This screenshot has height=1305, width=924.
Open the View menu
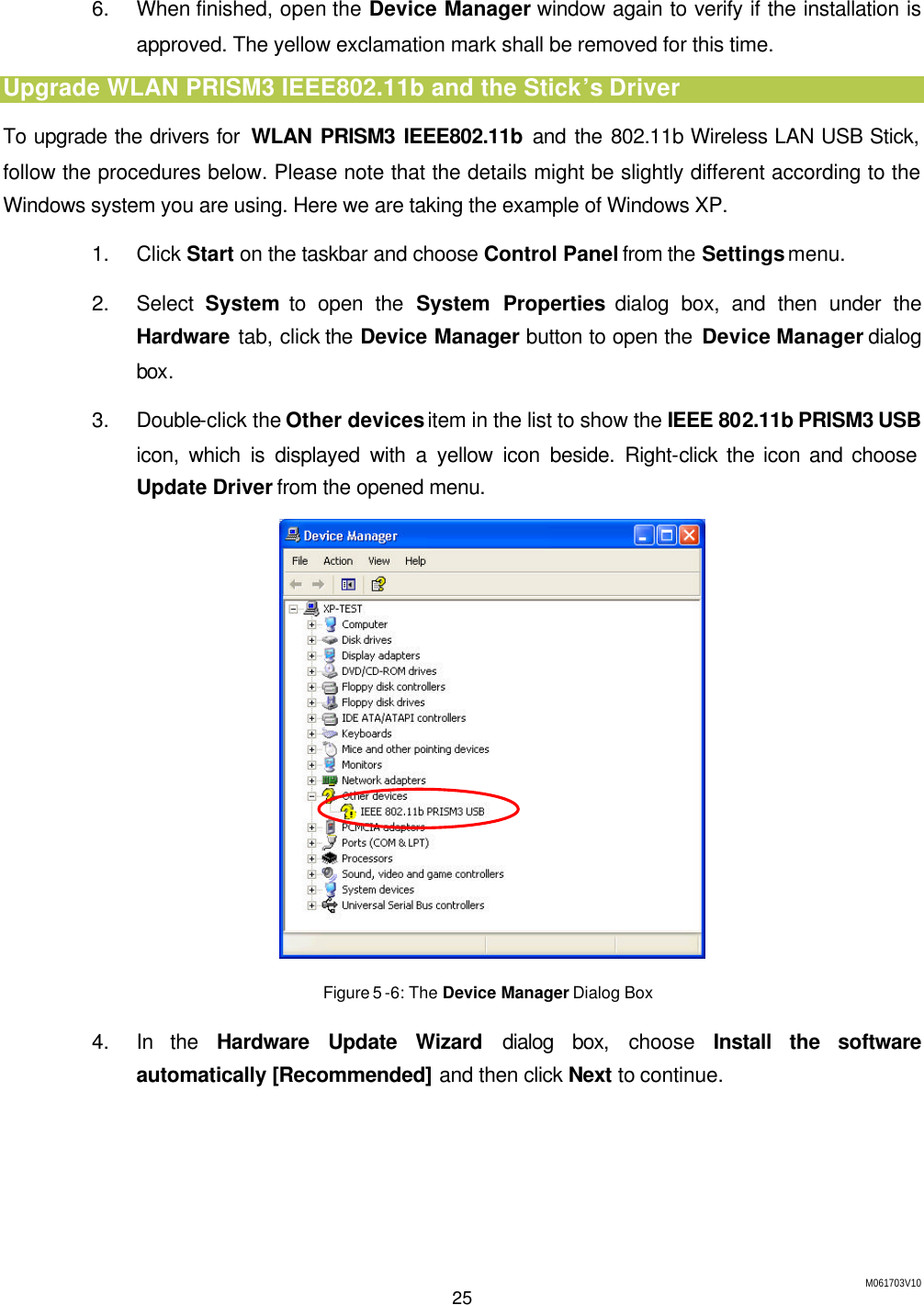(378, 560)
